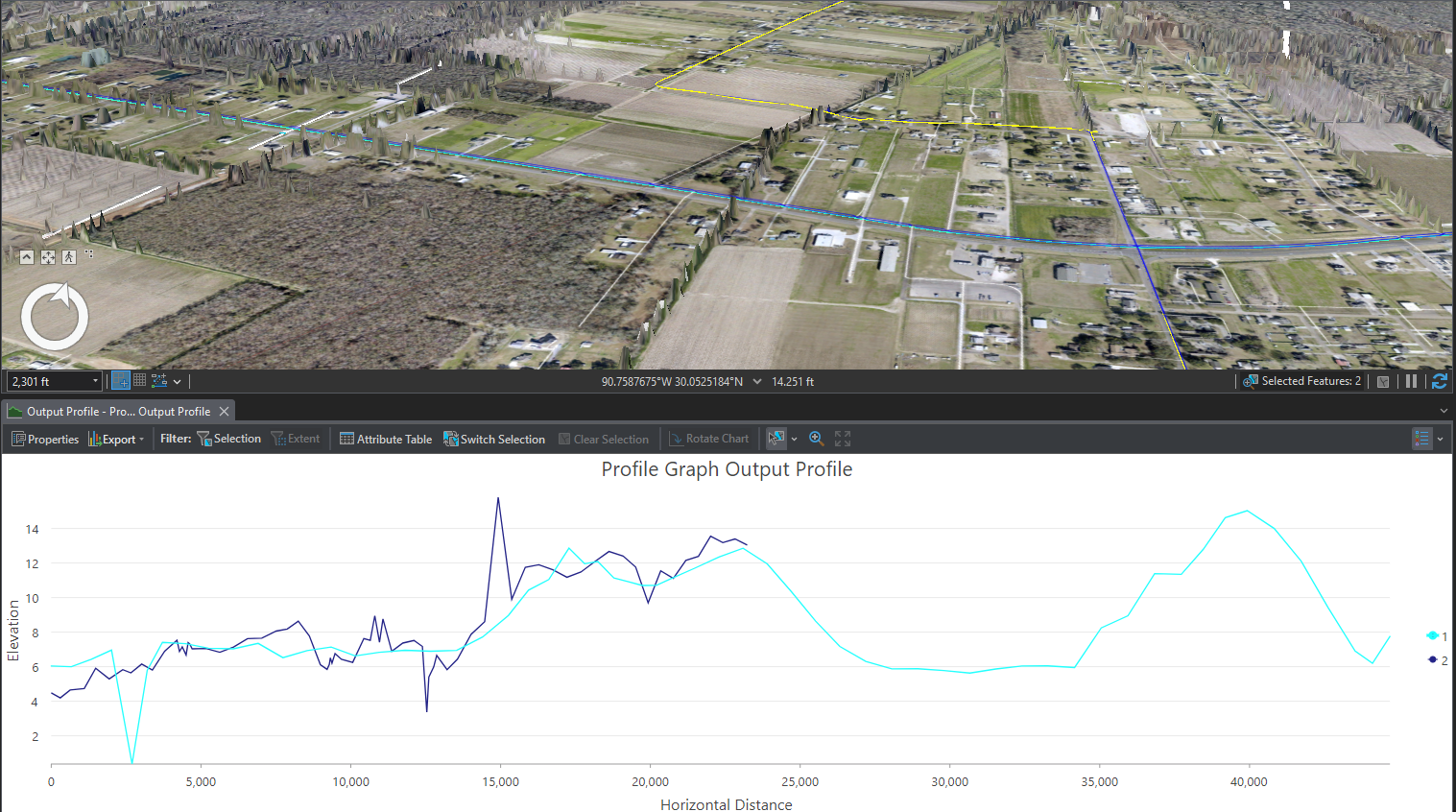The width and height of the screenshot is (1456, 812).
Task: Click the chart legend list icon on the right
Action: 1421,439
